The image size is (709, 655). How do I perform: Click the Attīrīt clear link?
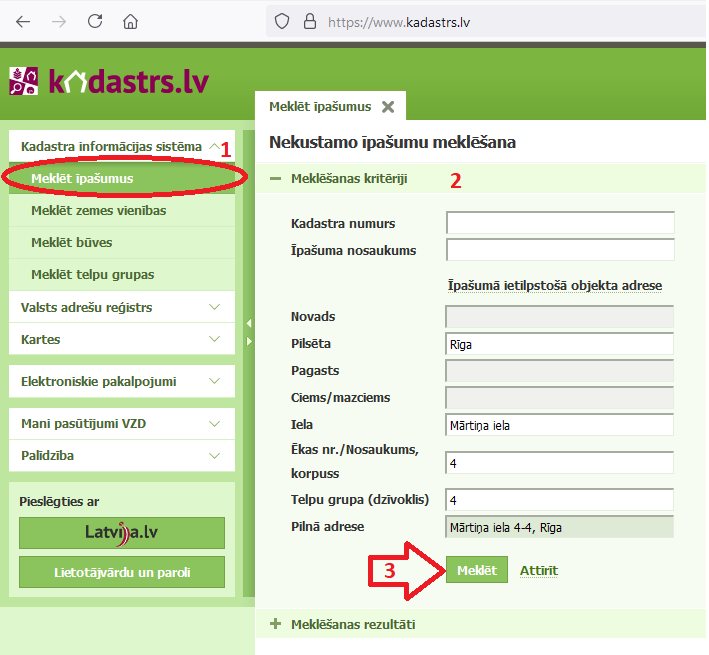click(538, 571)
